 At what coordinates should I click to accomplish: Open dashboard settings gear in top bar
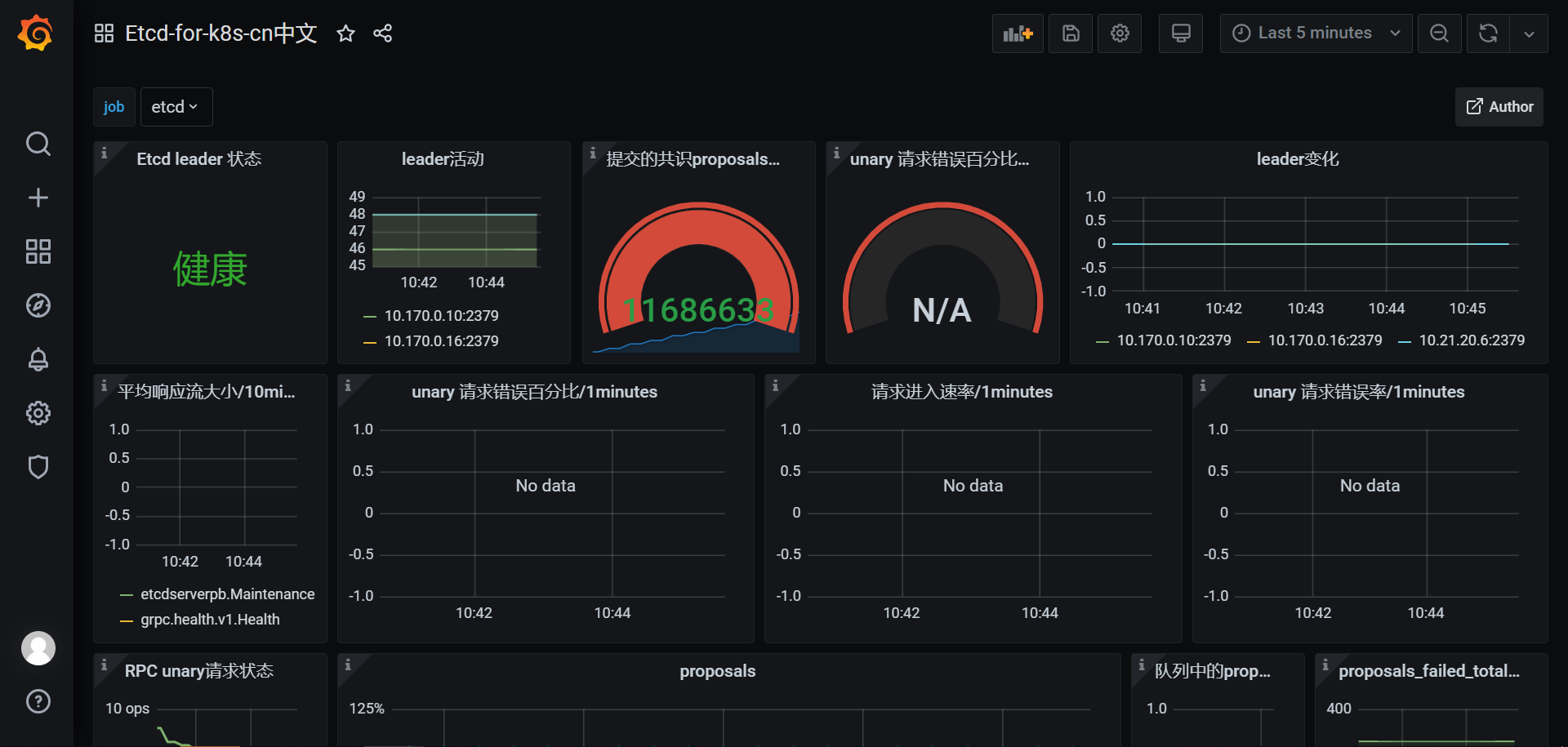1120,33
